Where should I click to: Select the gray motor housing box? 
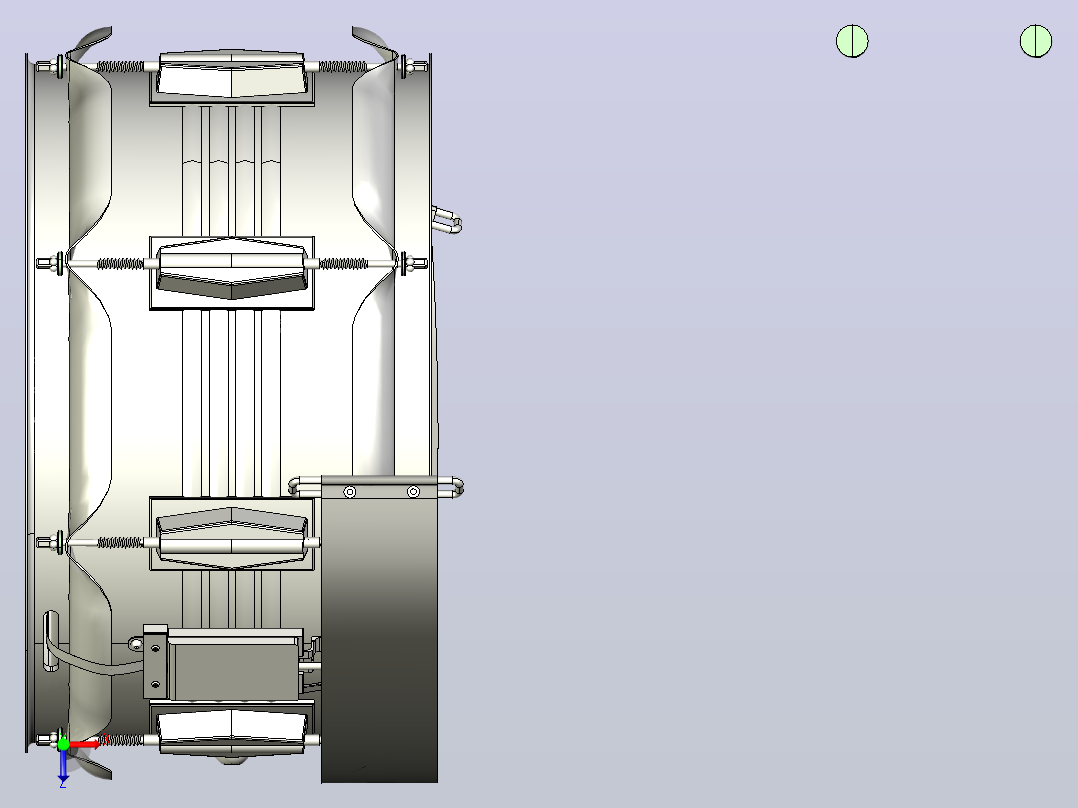[234, 664]
